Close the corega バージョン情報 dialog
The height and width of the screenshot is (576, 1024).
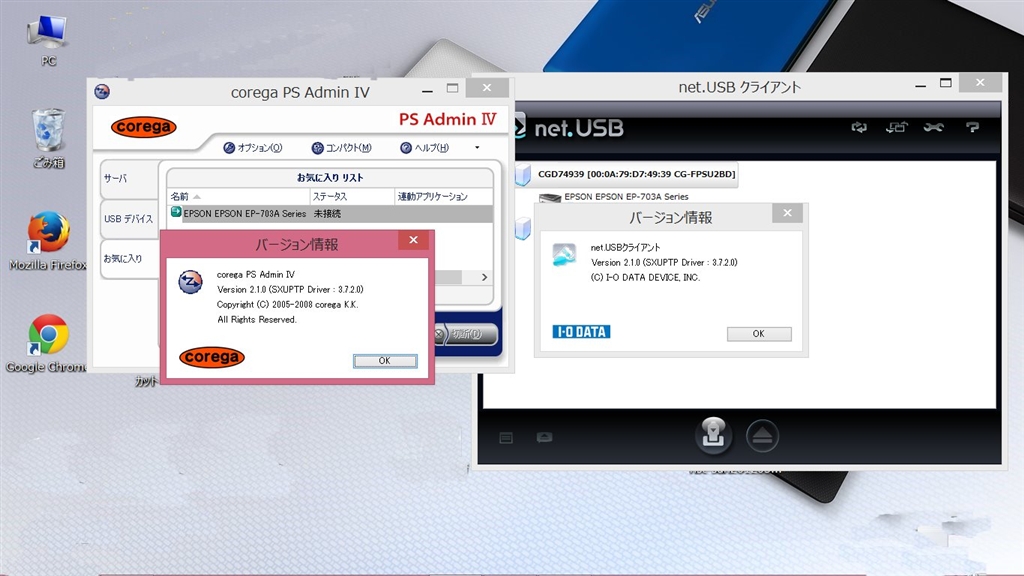413,240
